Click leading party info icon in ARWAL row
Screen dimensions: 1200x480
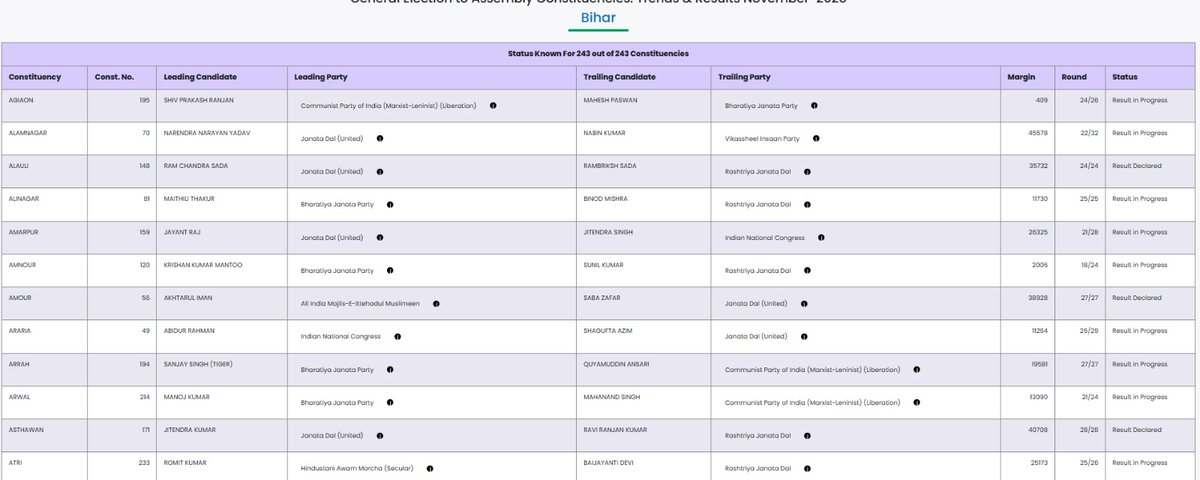(390, 402)
